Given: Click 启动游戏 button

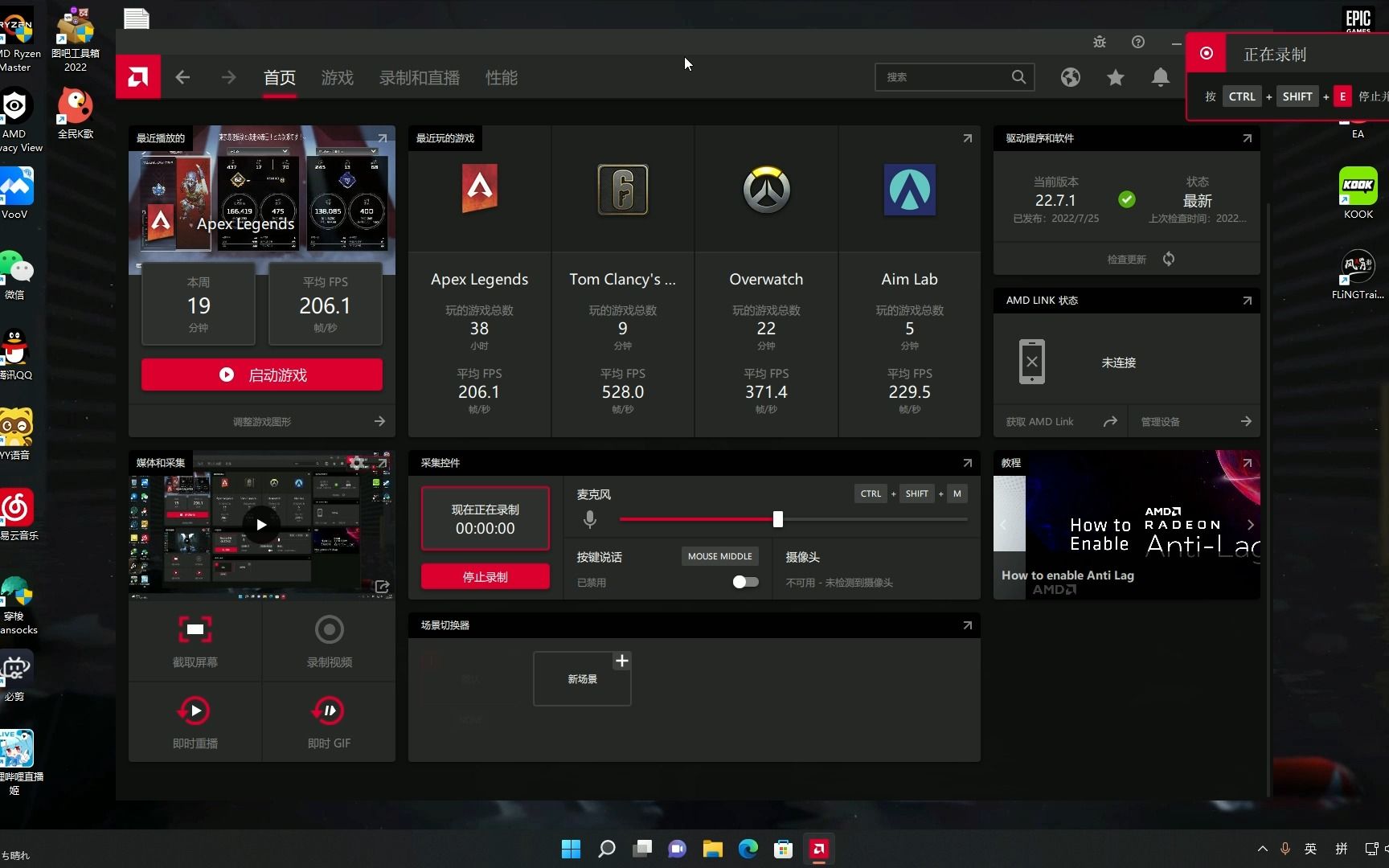Looking at the screenshot, I should (x=262, y=375).
